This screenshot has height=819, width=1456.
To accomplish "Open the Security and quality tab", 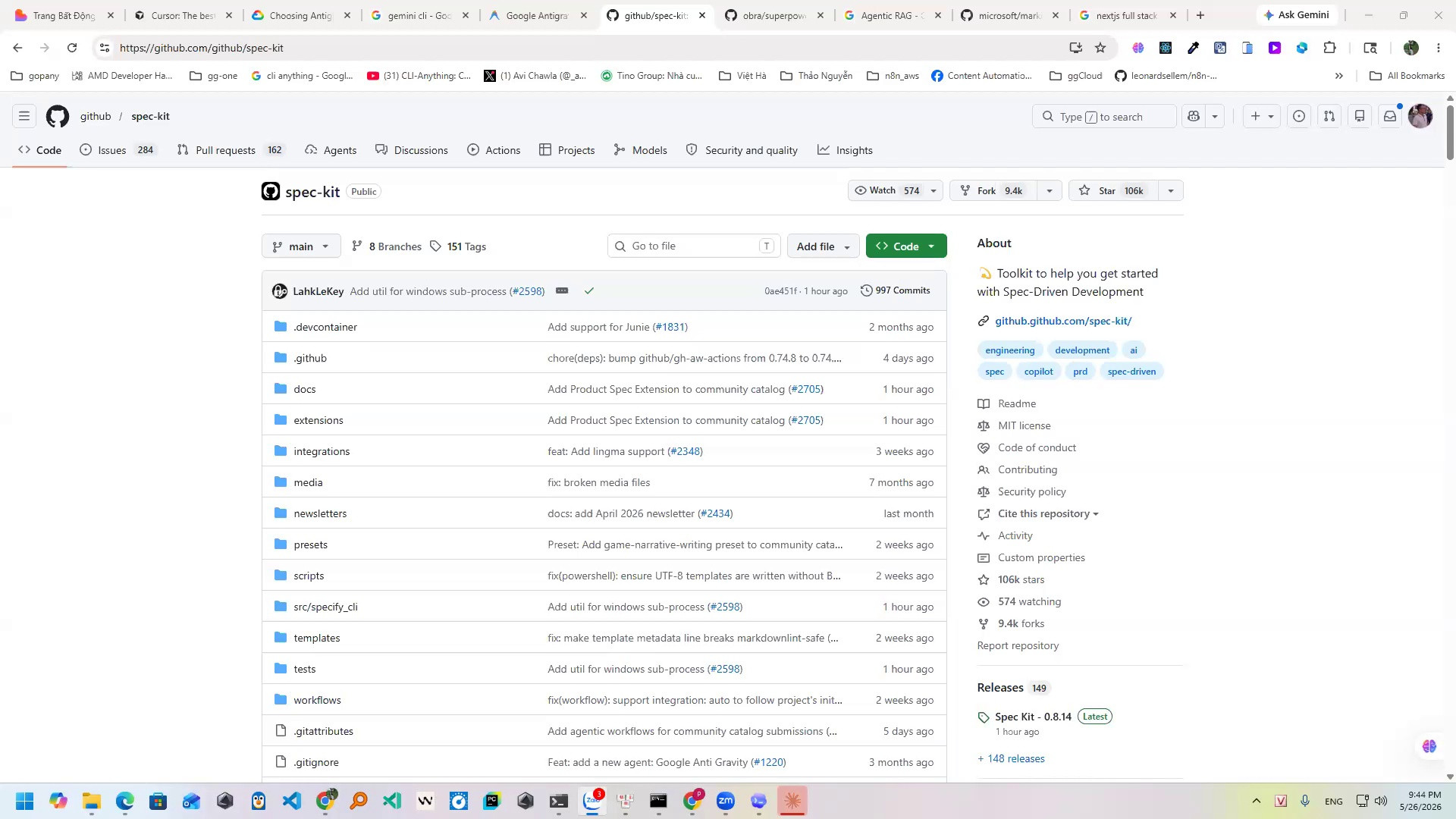I will (x=742, y=150).
